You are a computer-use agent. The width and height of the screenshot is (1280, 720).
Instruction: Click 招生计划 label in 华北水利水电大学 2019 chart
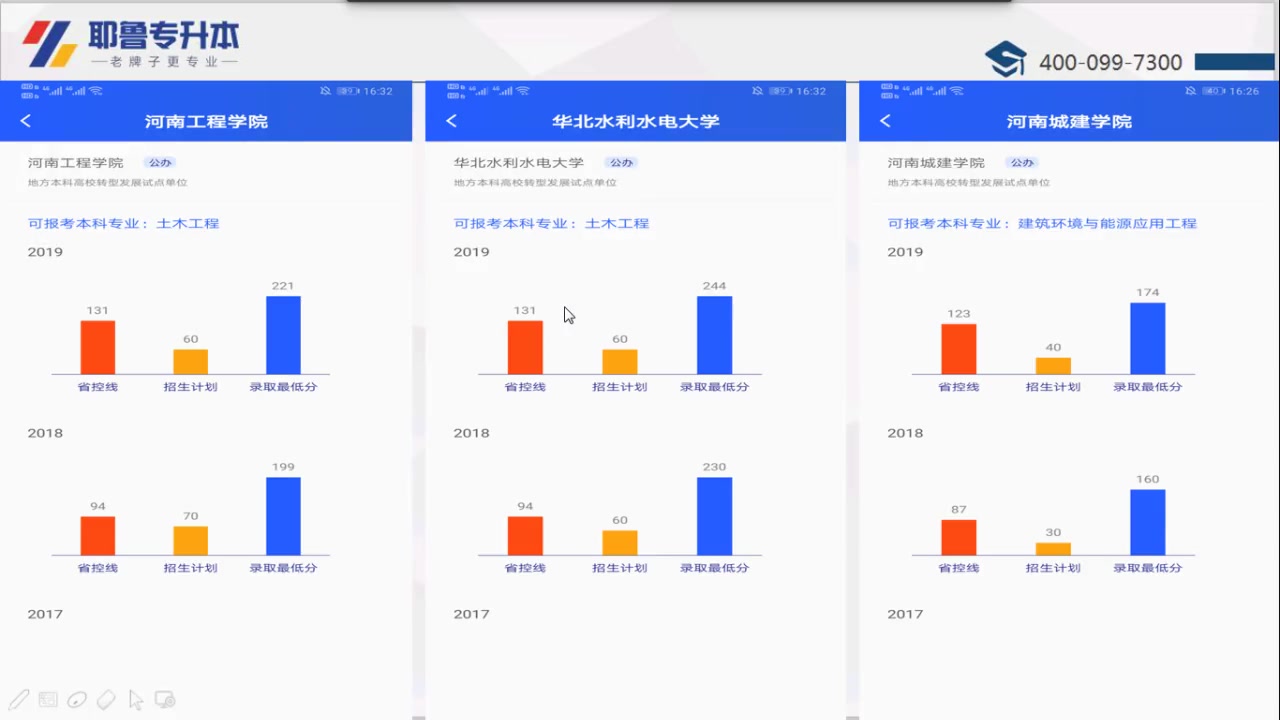pyautogui.click(x=619, y=387)
